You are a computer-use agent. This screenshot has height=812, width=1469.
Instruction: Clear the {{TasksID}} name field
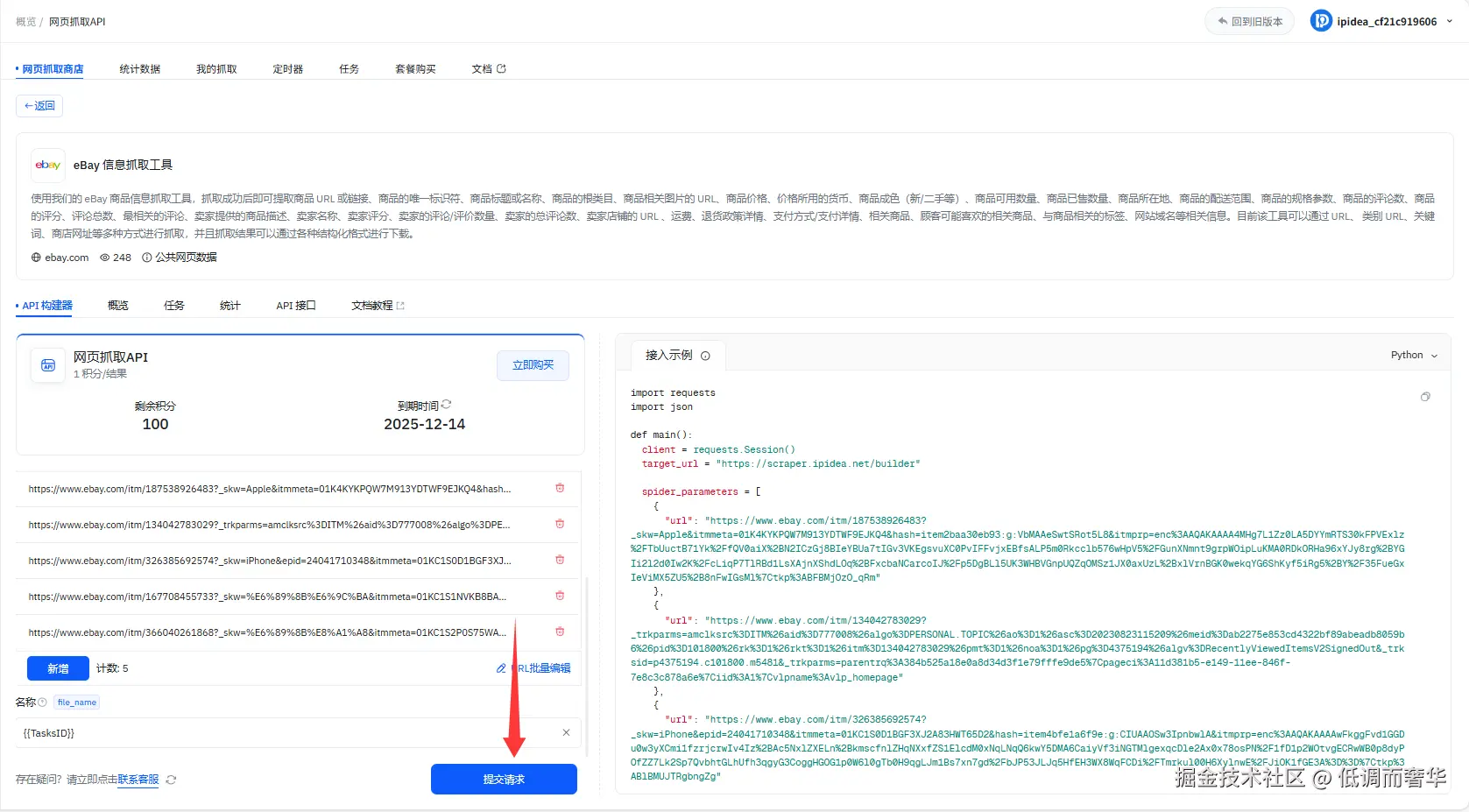[566, 733]
